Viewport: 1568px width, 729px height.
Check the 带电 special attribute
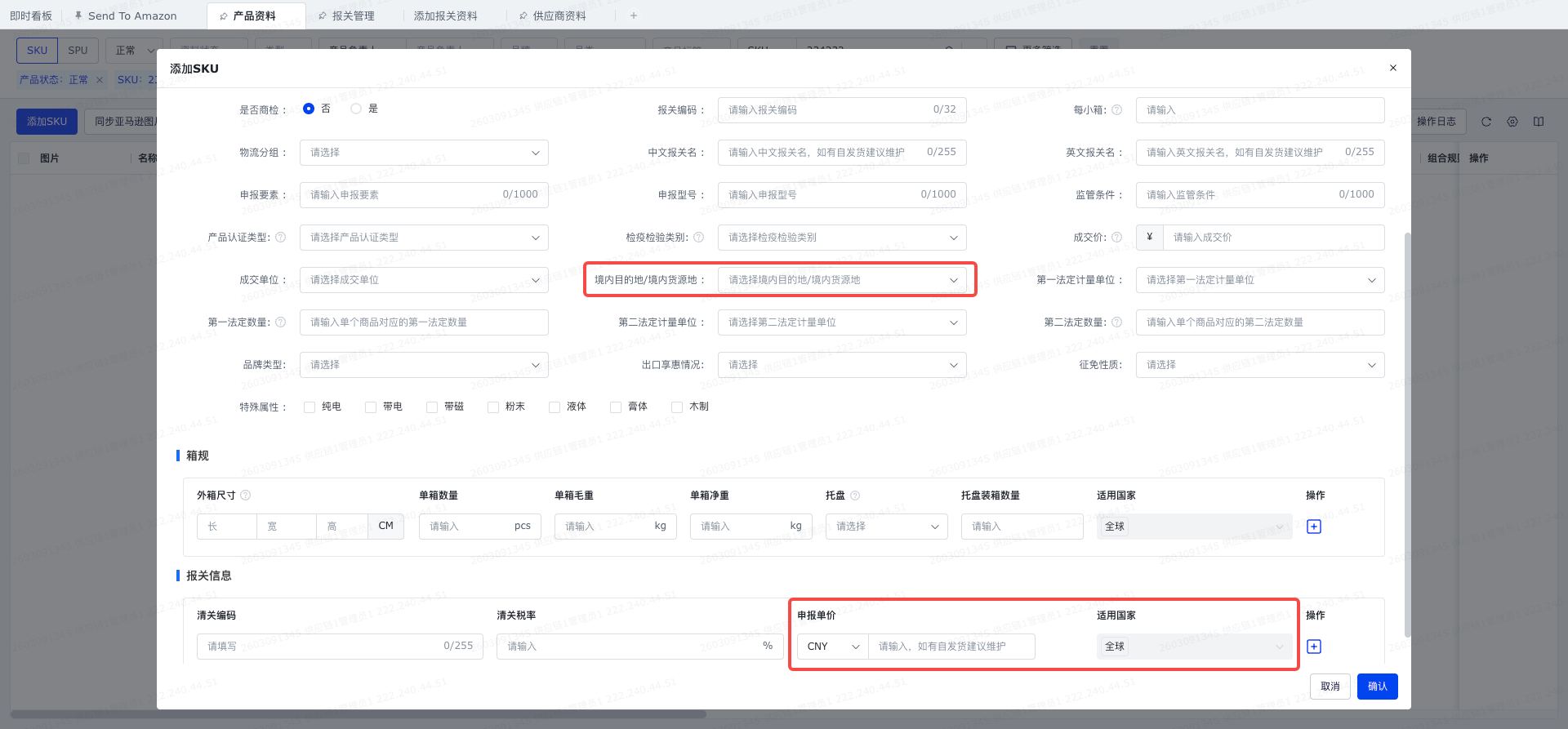371,407
